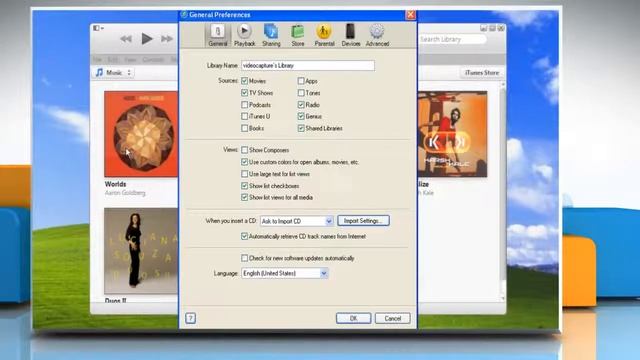640x360 pixels.
Task: Open the General preferences tab
Action: coord(218,35)
